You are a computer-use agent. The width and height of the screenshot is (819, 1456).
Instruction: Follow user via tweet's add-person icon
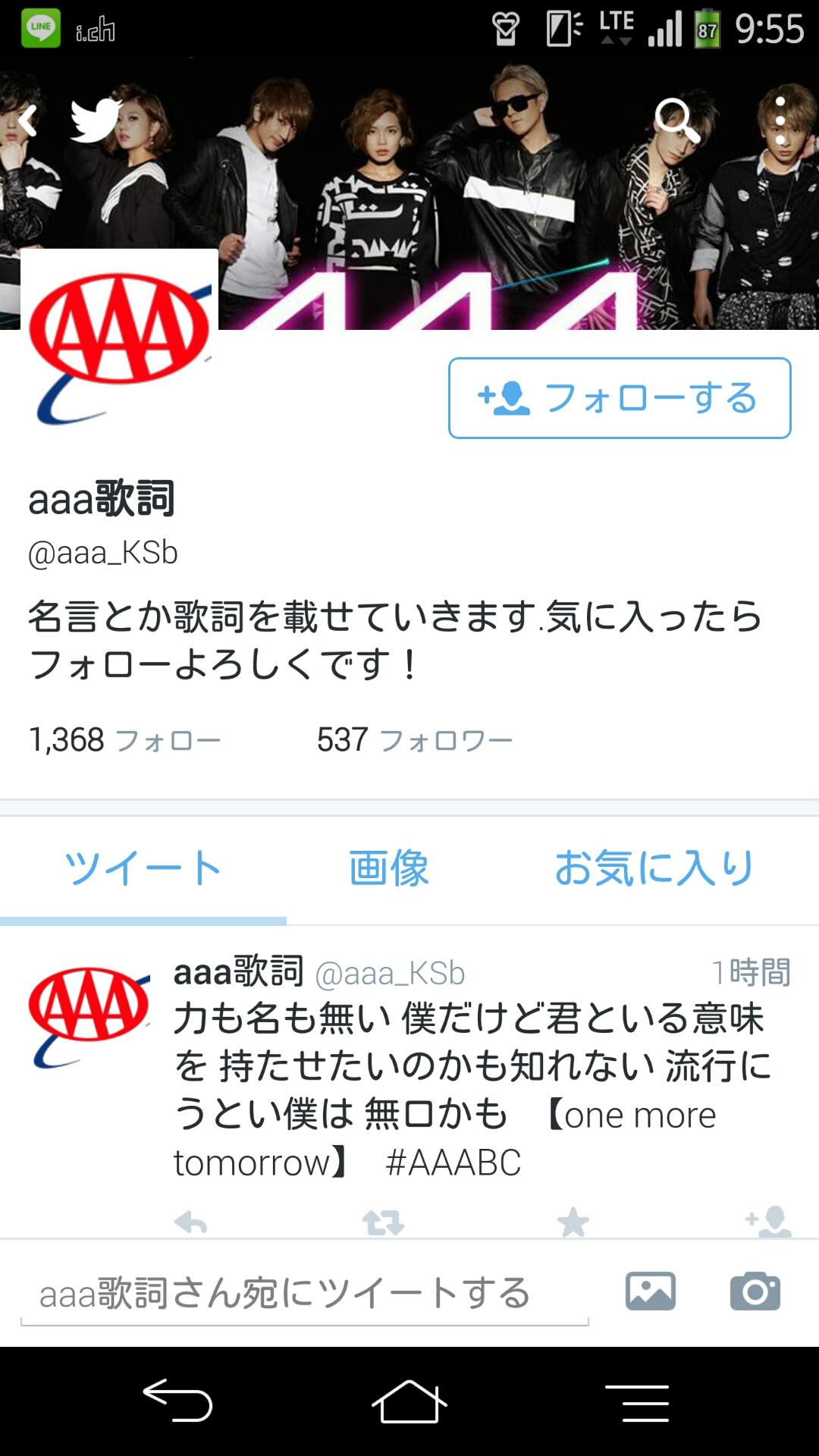click(x=768, y=1222)
